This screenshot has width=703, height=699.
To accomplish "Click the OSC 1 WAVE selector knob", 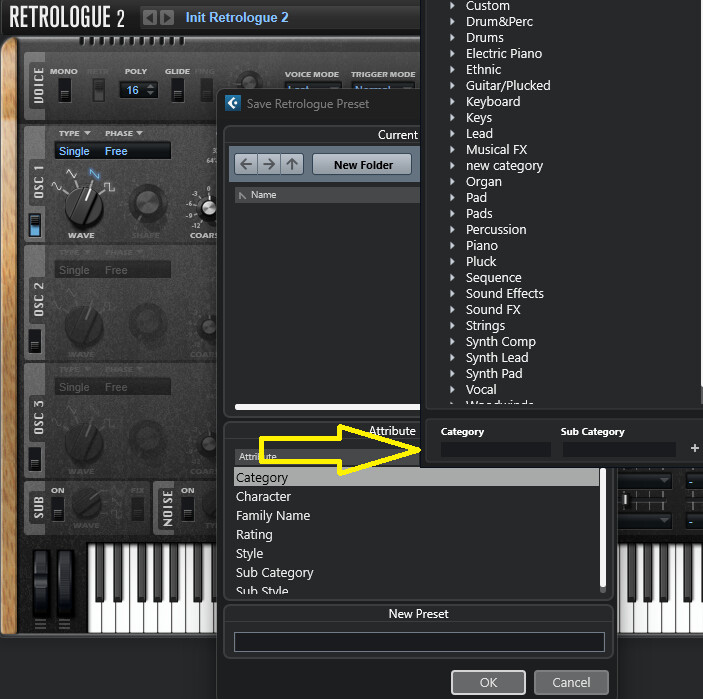I will click(84, 207).
